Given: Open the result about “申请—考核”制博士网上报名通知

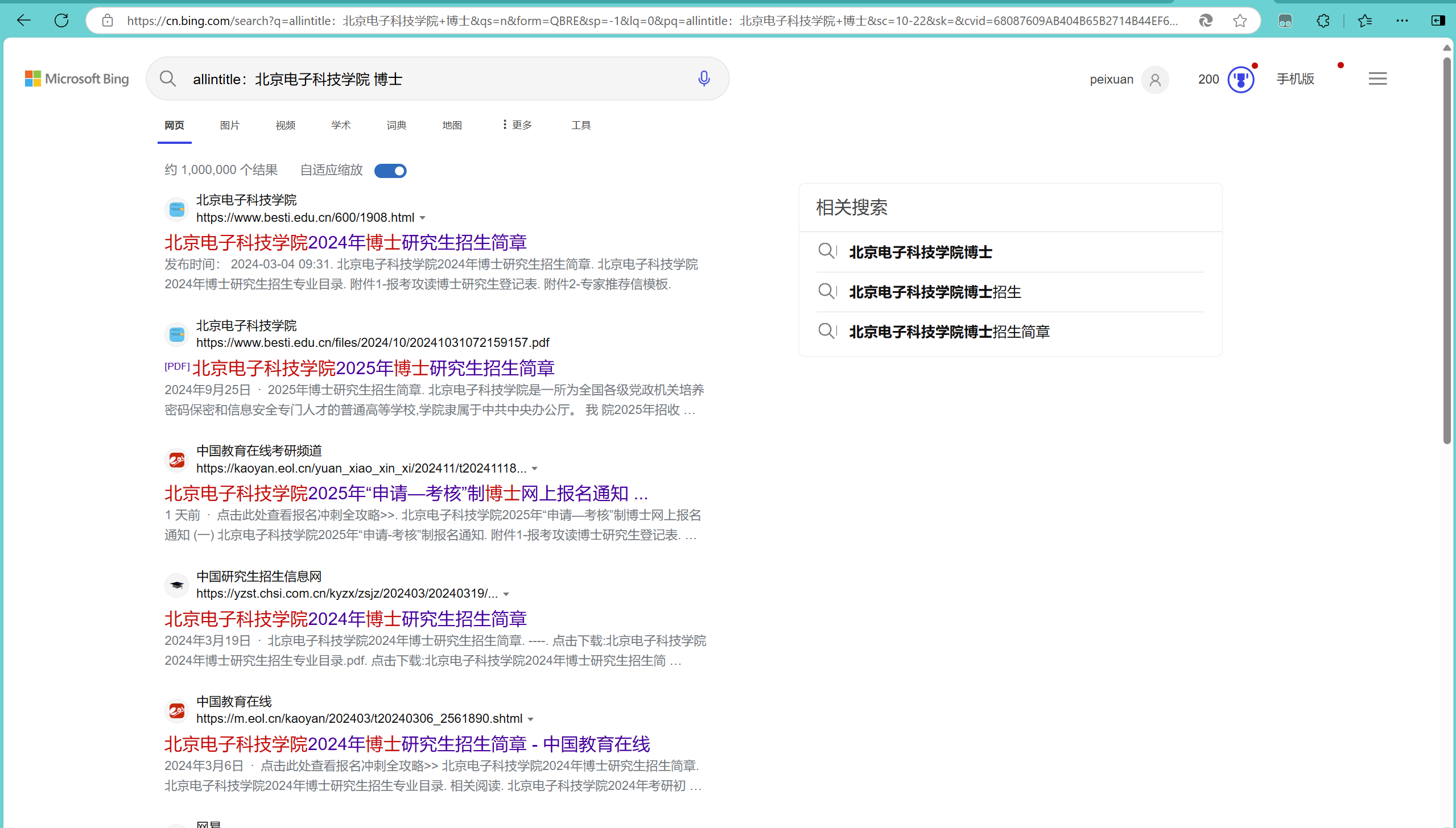Looking at the screenshot, I should (406, 494).
